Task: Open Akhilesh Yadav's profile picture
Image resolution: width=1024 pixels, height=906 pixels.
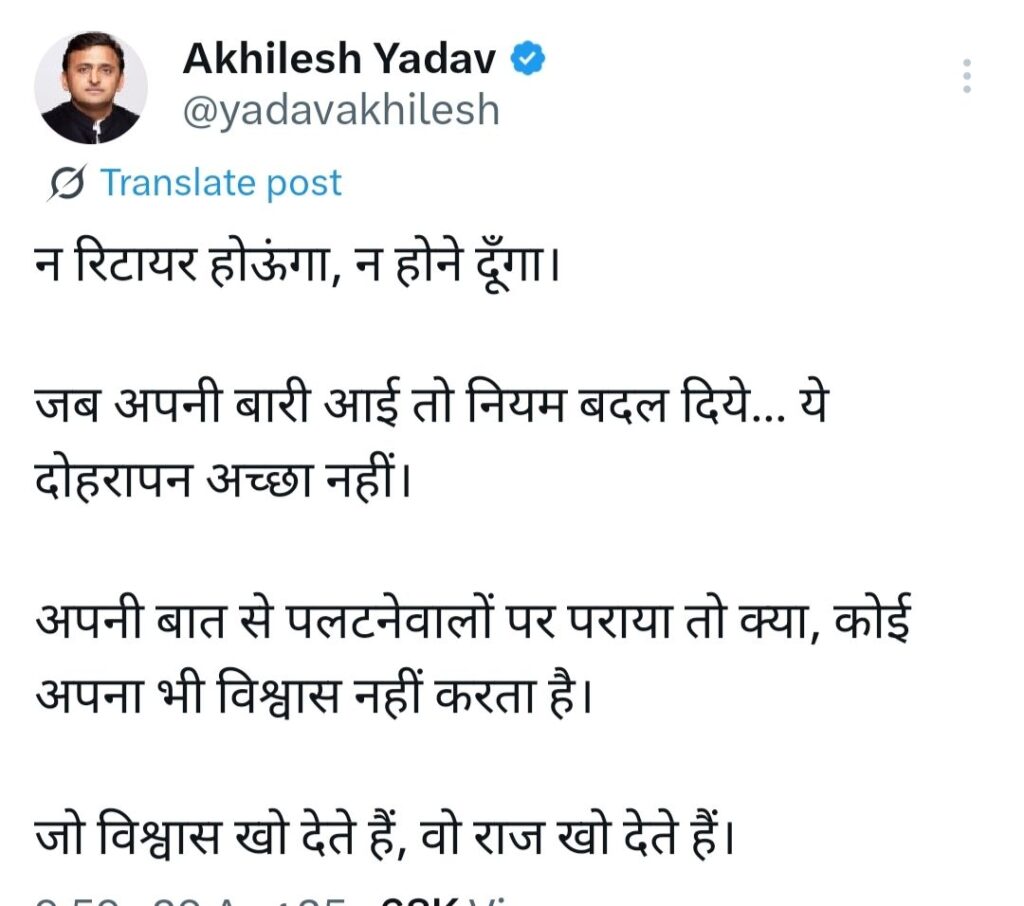Action: click(x=91, y=87)
